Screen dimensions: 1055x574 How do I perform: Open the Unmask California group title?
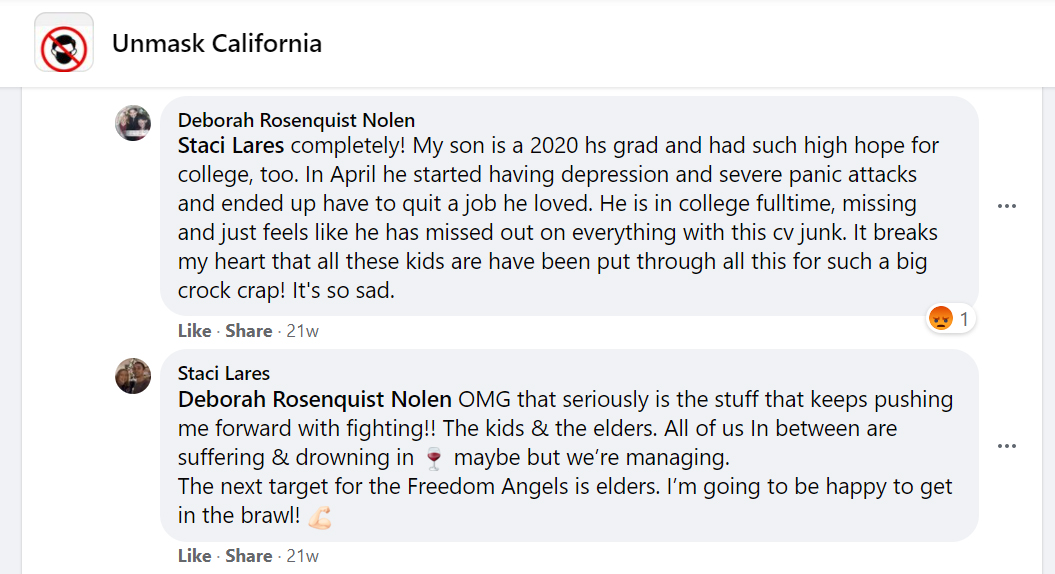coord(217,44)
